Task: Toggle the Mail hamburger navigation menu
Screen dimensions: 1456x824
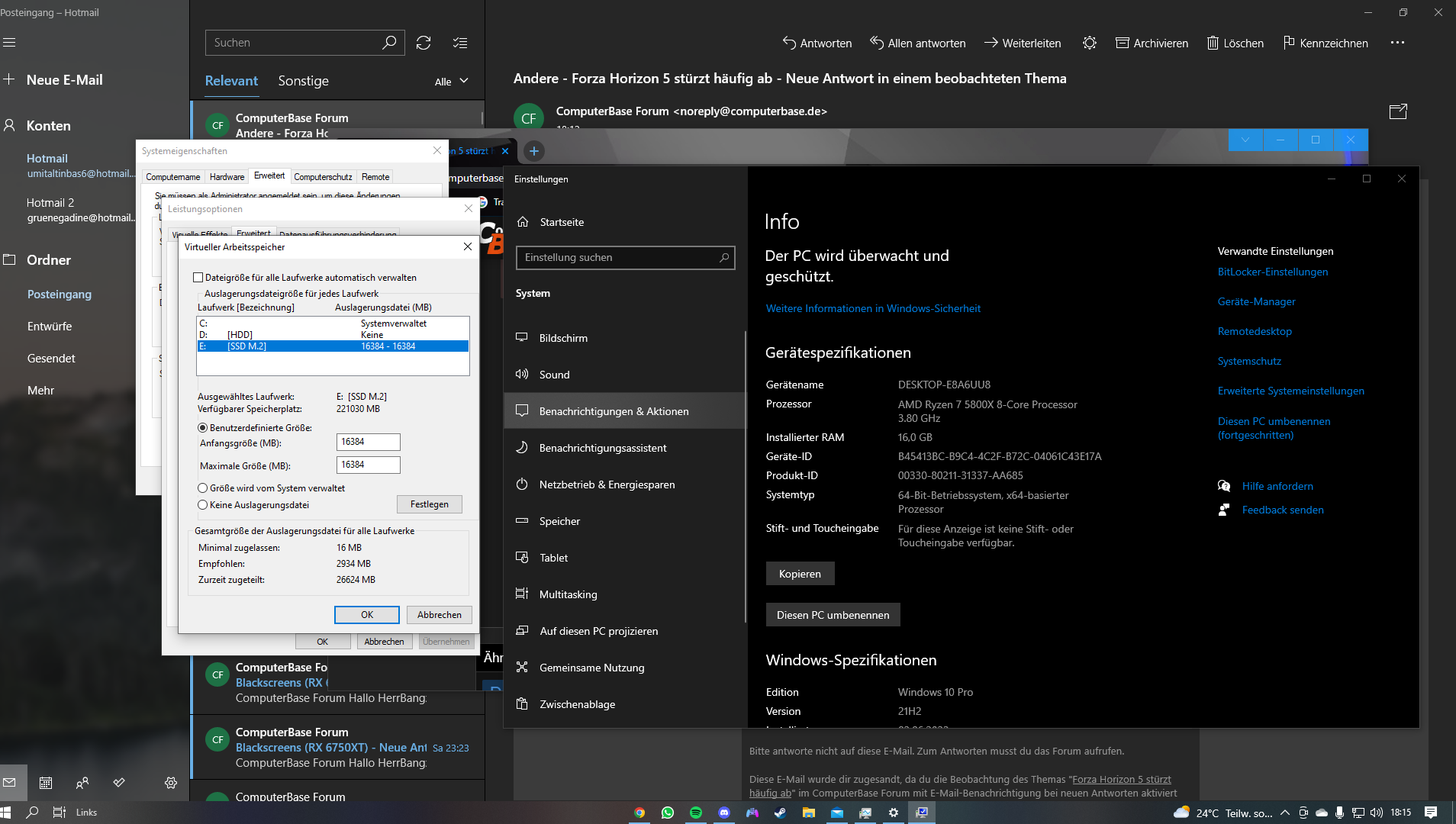Action: [x=9, y=43]
